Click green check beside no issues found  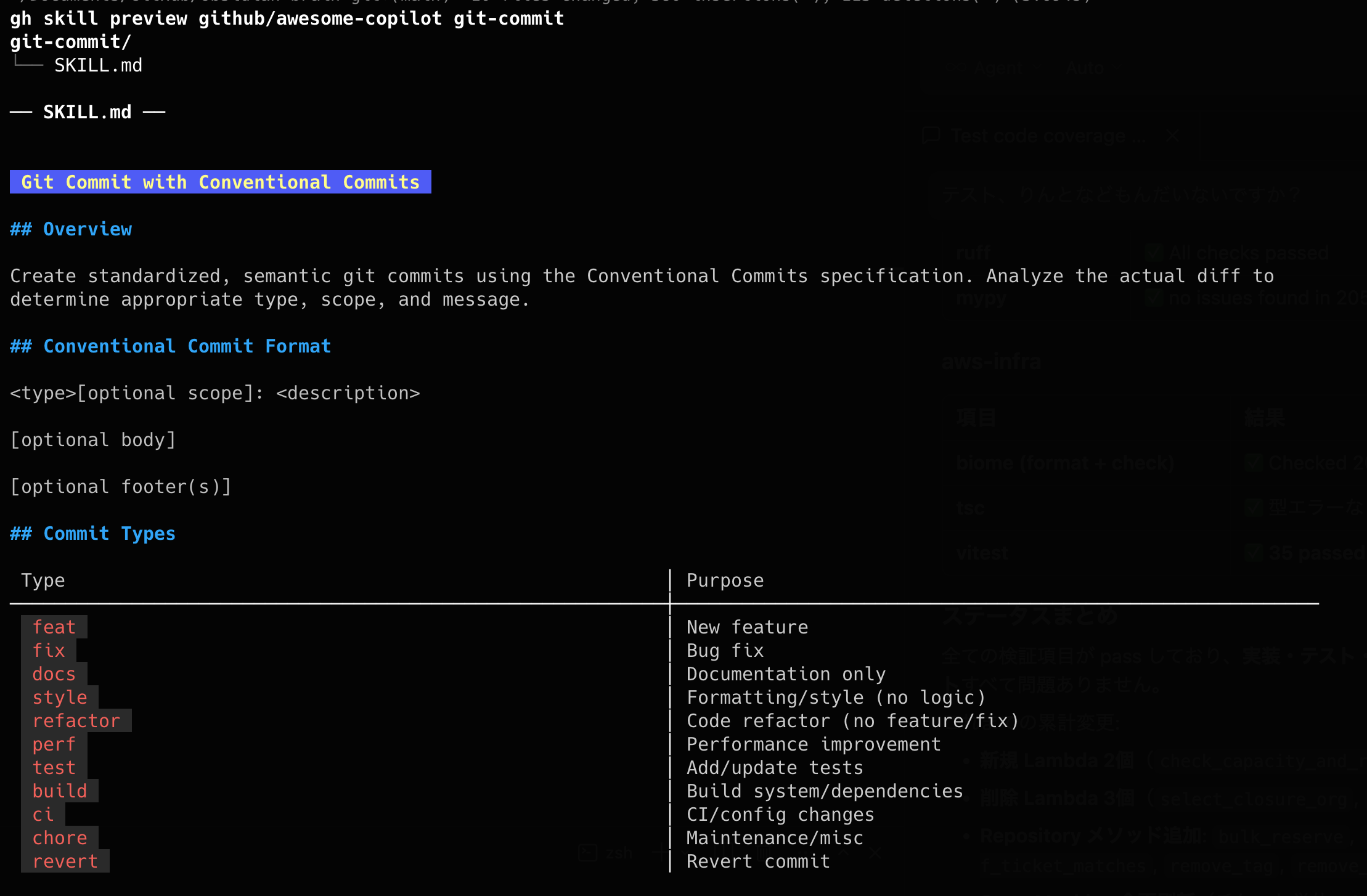(x=1154, y=298)
